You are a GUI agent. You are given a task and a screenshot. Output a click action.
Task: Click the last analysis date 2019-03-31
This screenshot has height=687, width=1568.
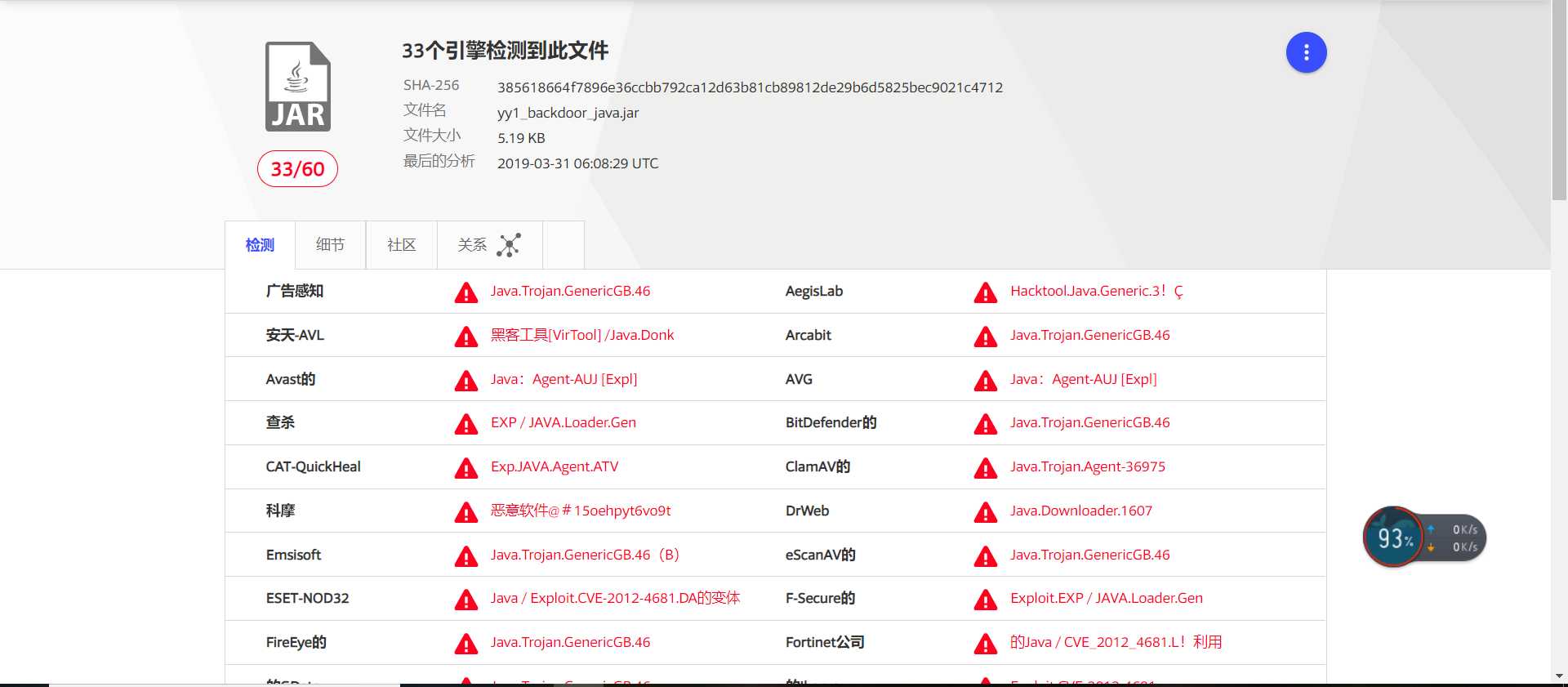[x=577, y=163]
